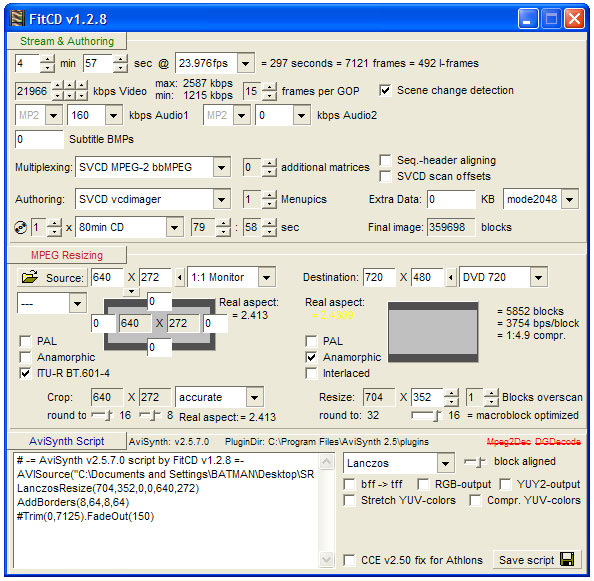Click the small down arrow below Source width
The image size is (594, 581).
click(131, 291)
